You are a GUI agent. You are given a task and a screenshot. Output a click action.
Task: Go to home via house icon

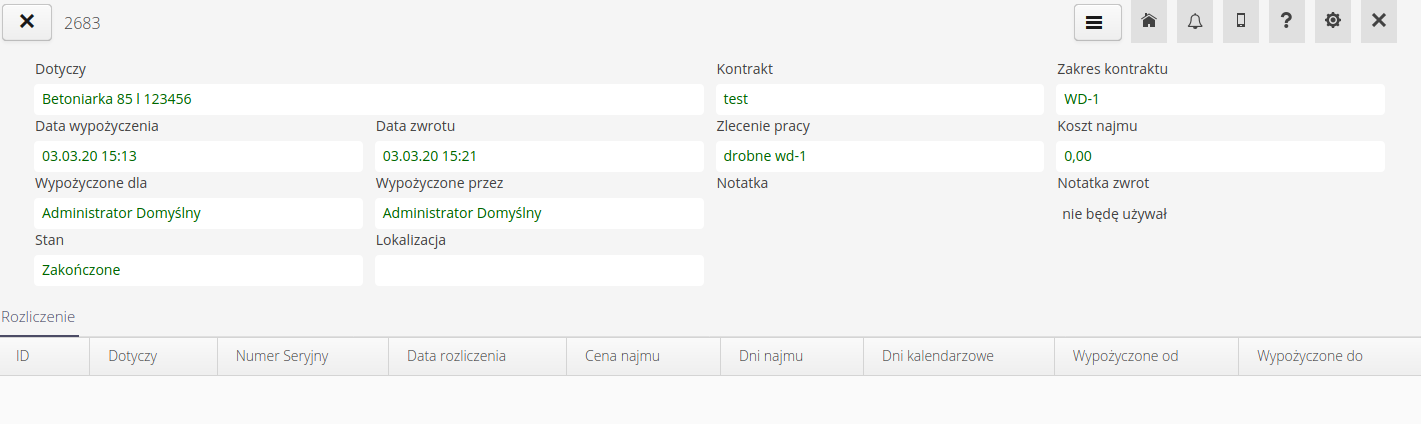[1149, 21]
